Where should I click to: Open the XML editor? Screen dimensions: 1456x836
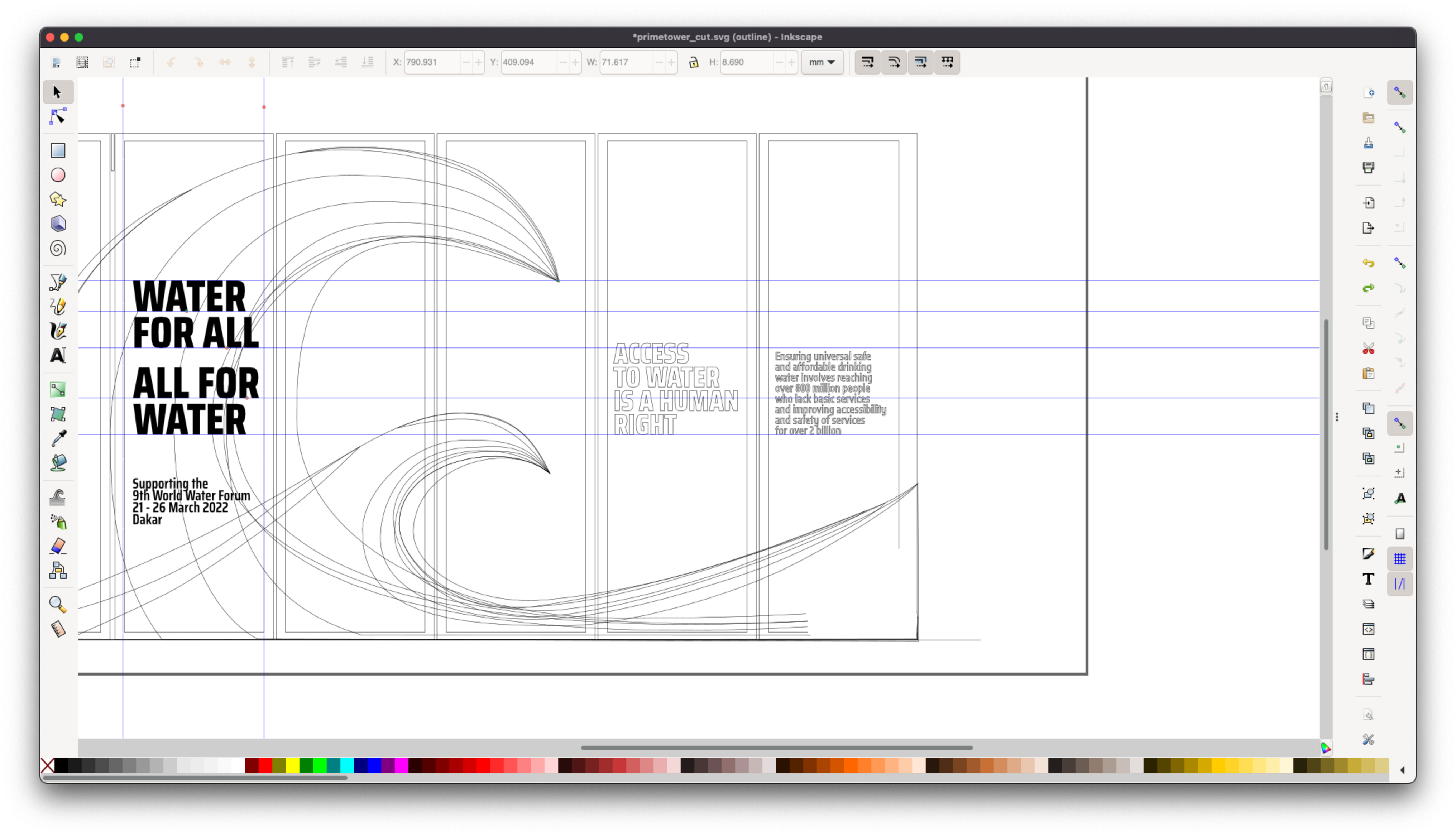pyautogui.click(x=1368, y=629)
